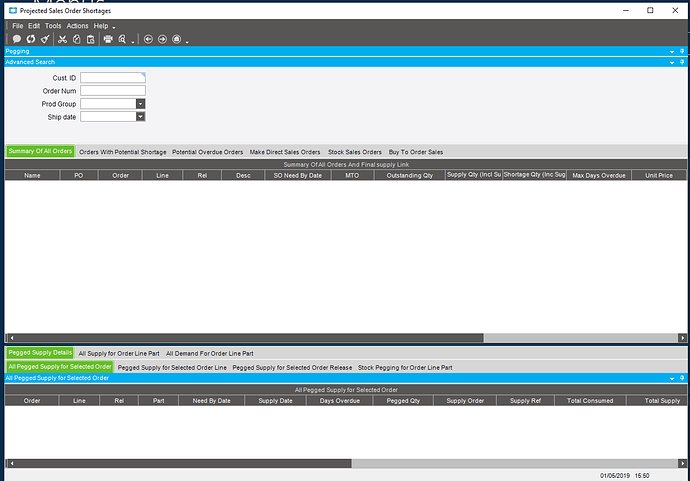Click the Cut scissors icon
This screenshot has height=481, width=690.
62,39
